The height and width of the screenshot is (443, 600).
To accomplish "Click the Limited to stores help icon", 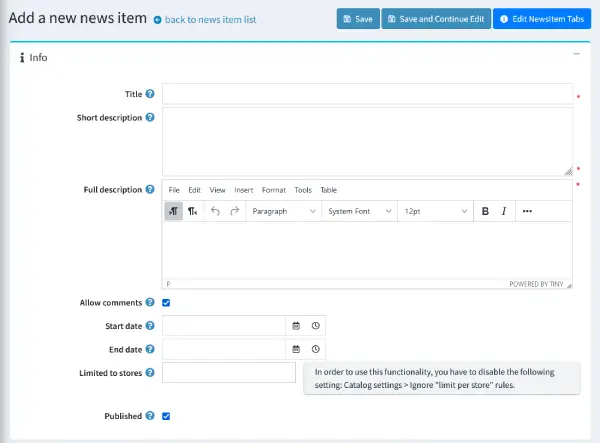I will click(150, 373).
